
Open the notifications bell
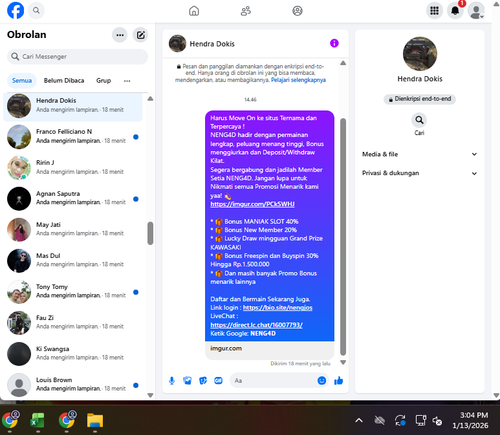point(455,11)
